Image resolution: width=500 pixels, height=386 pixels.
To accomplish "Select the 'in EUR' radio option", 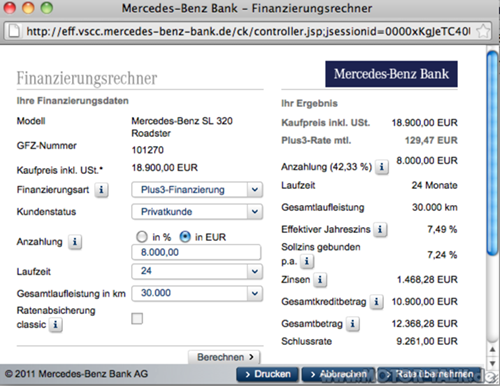I will coord(185,237).
